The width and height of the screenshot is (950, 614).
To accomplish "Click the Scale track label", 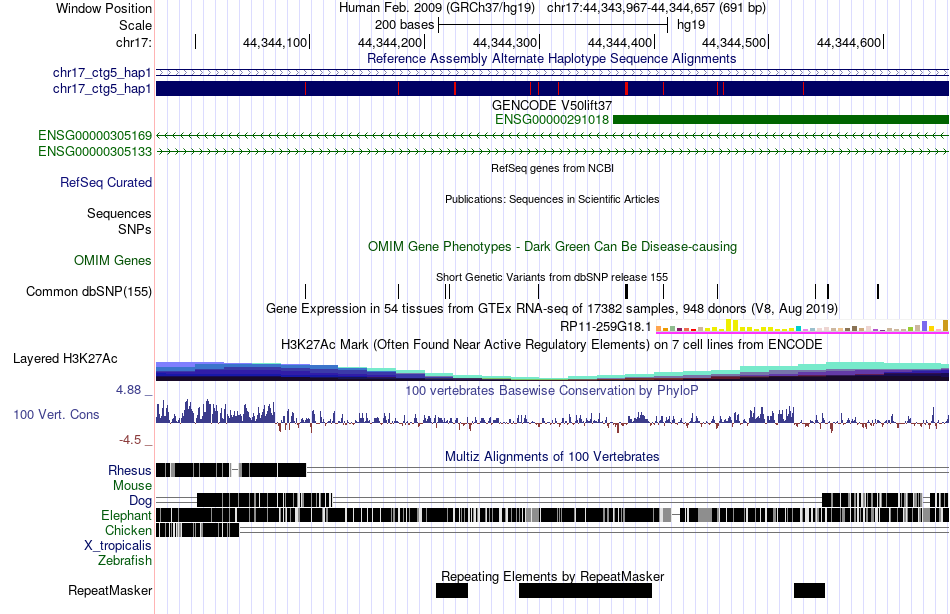I will point(135,25).
